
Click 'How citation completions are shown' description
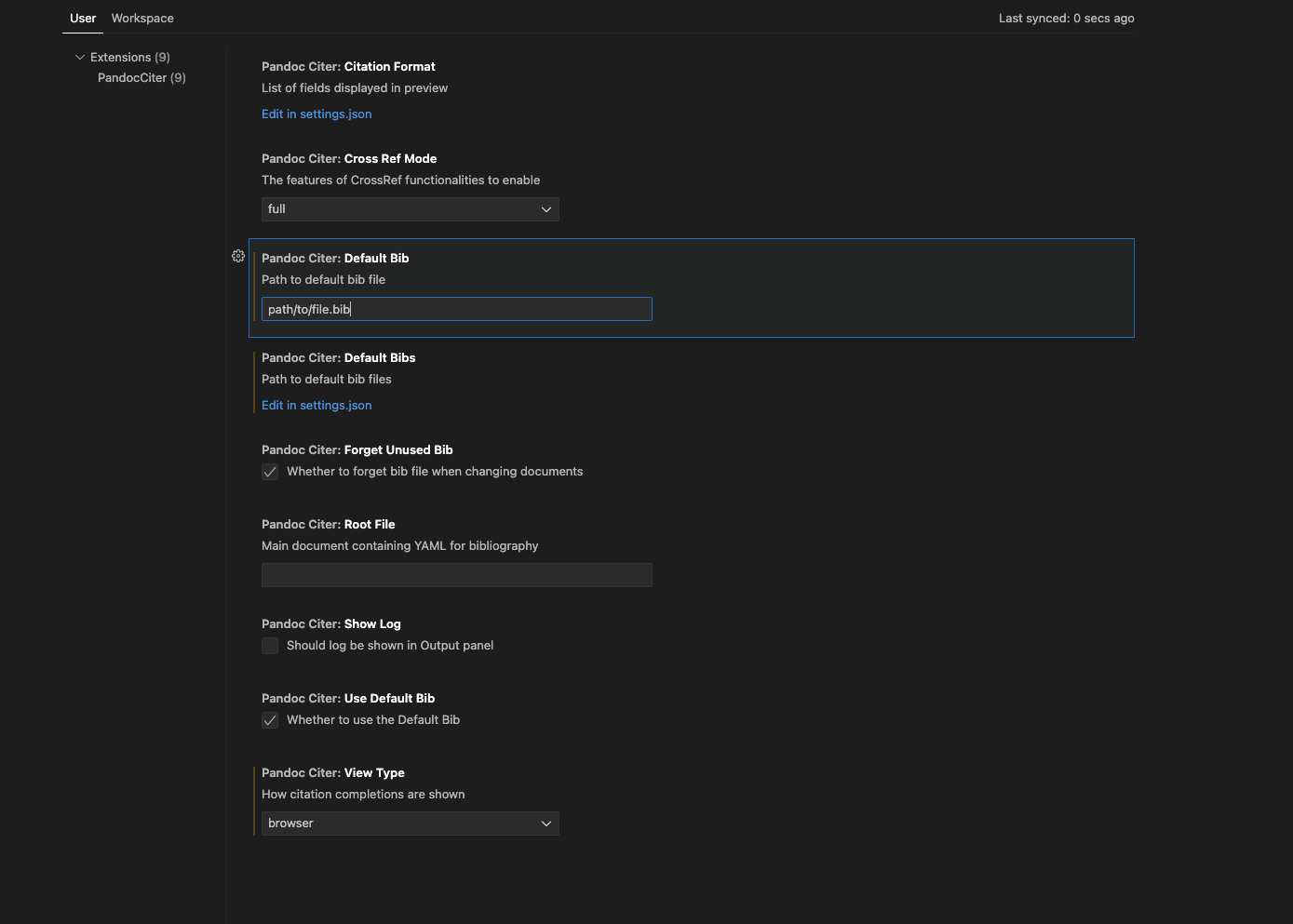(363, 794)
